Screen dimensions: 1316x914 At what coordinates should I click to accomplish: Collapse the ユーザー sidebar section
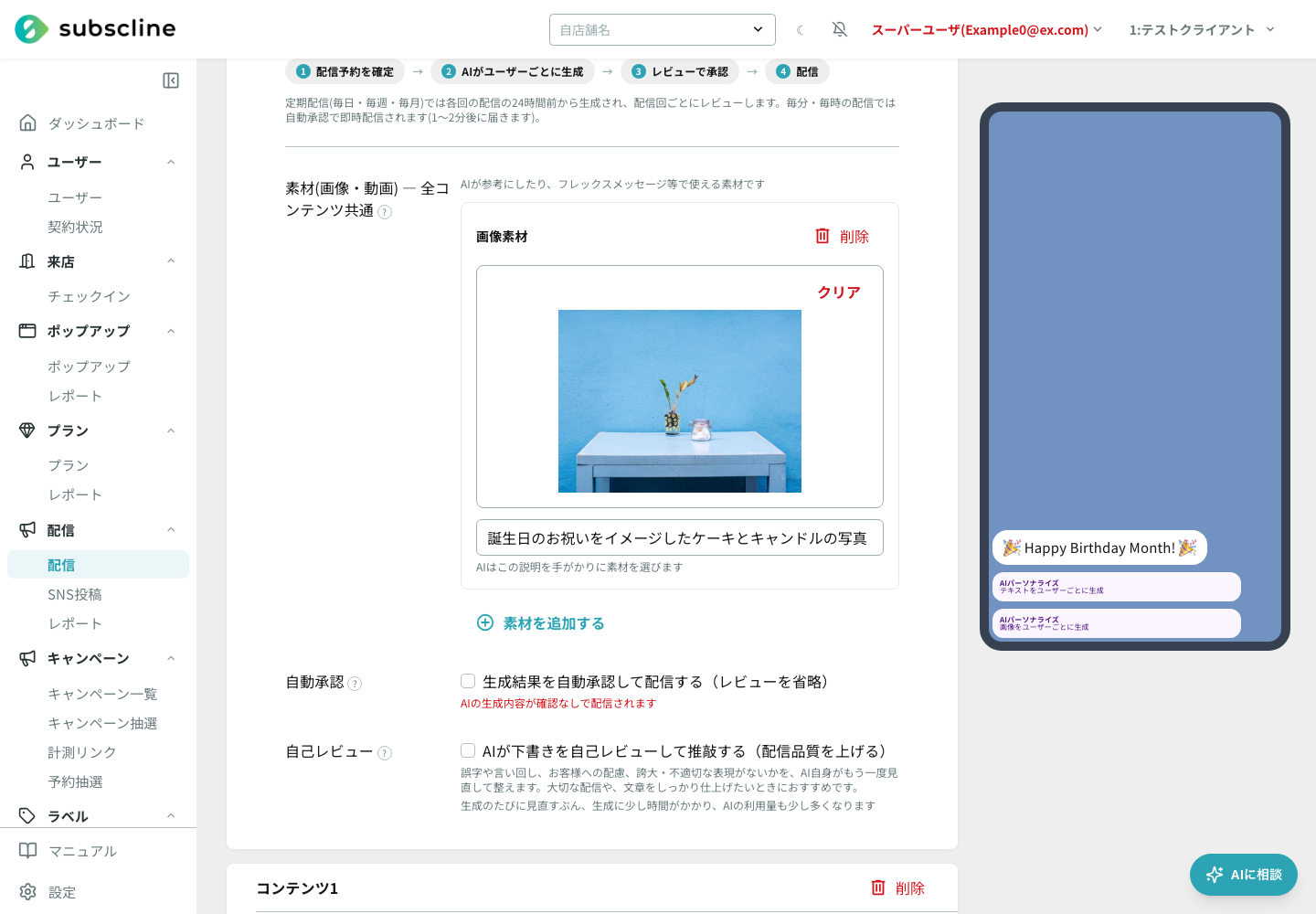coord(171,162)
